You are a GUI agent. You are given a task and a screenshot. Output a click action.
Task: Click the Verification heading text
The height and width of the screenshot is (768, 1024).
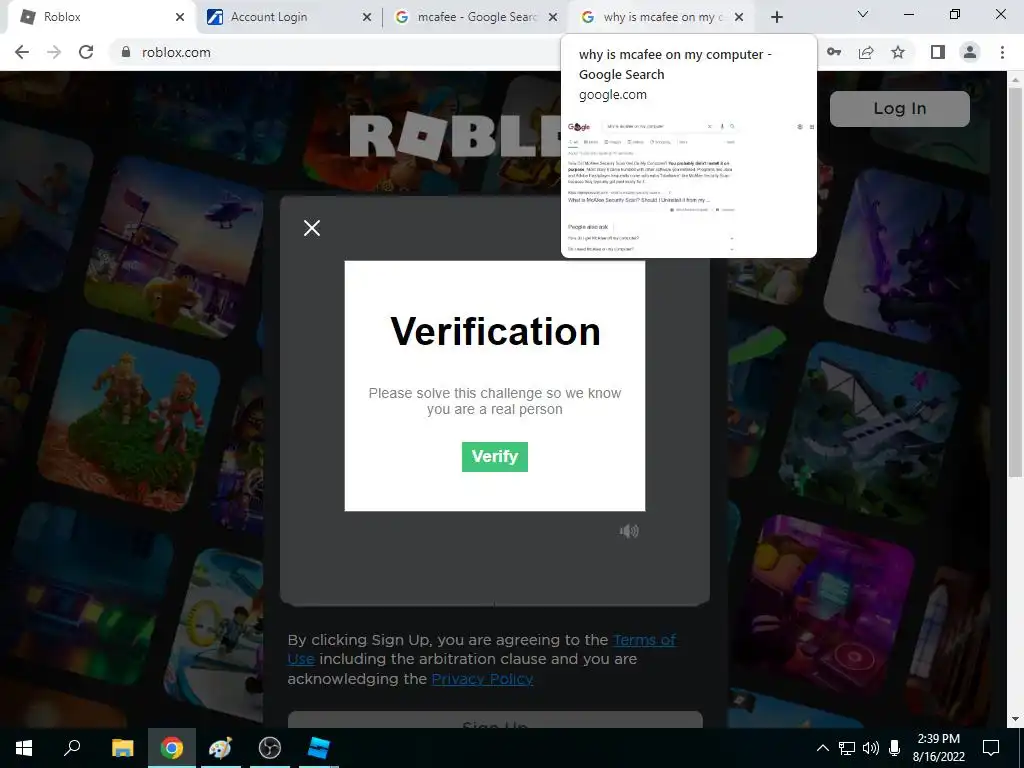pyautogui.click(x=495, y=331)
